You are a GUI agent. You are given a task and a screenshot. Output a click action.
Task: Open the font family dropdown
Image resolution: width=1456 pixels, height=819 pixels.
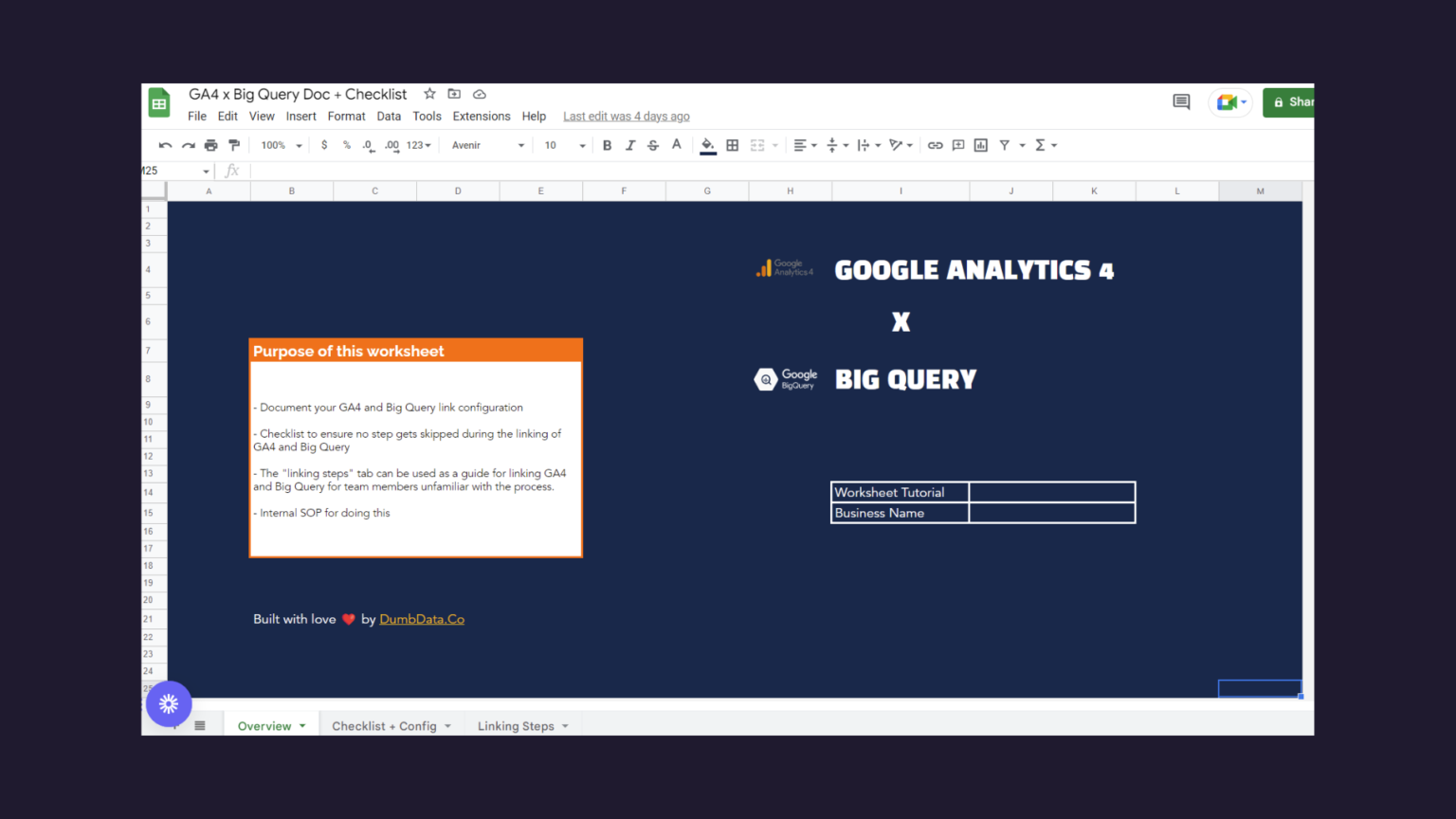point(483,144)
